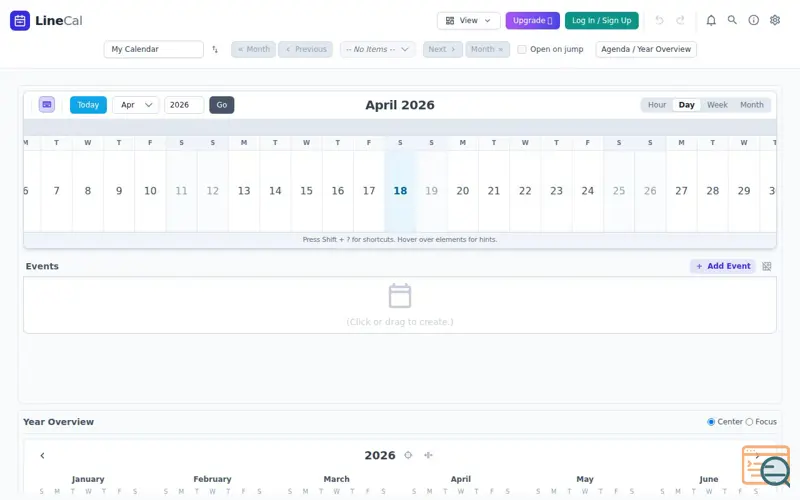Open the info circle icon

(754, 20)
